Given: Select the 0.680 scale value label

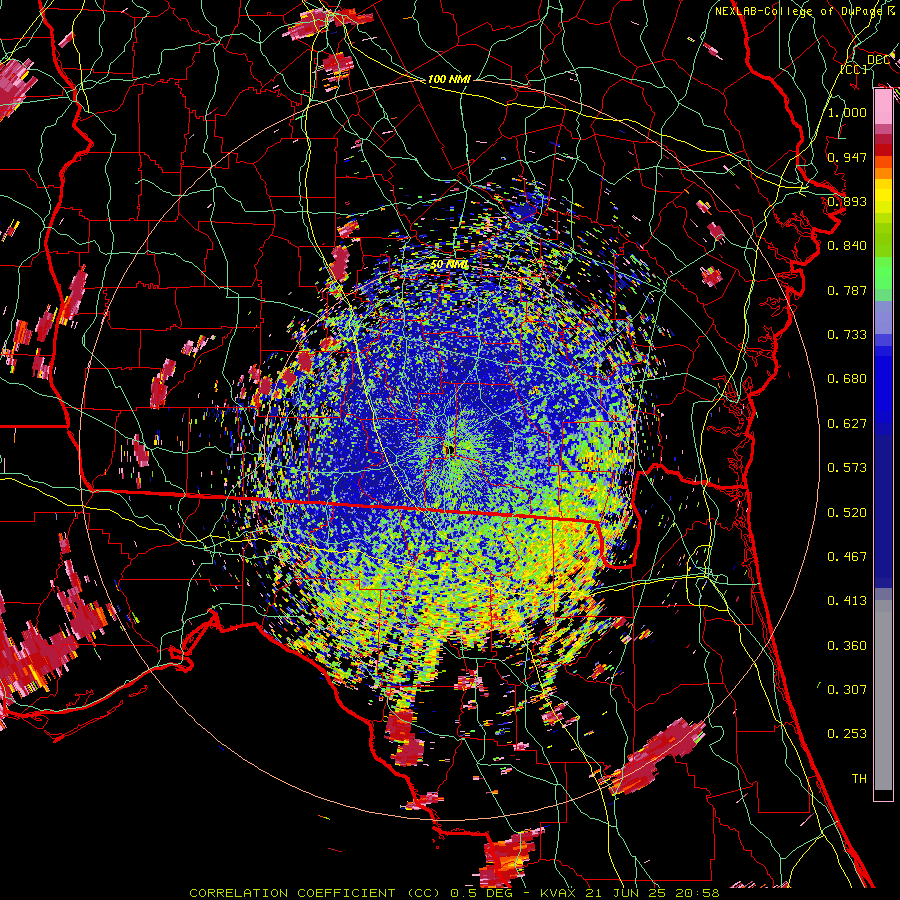Looking at the screenshot, I should (847, 379).
